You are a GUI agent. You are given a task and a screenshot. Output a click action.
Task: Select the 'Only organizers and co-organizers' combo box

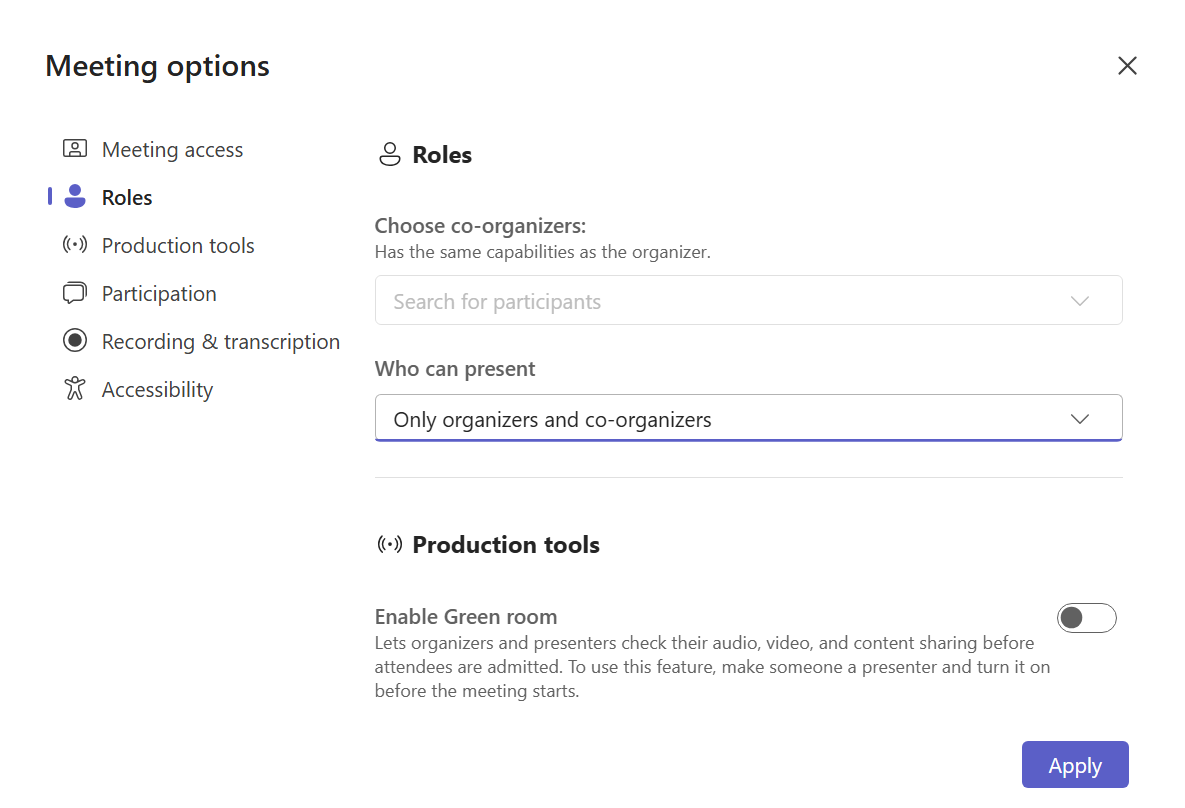(700, 419)
